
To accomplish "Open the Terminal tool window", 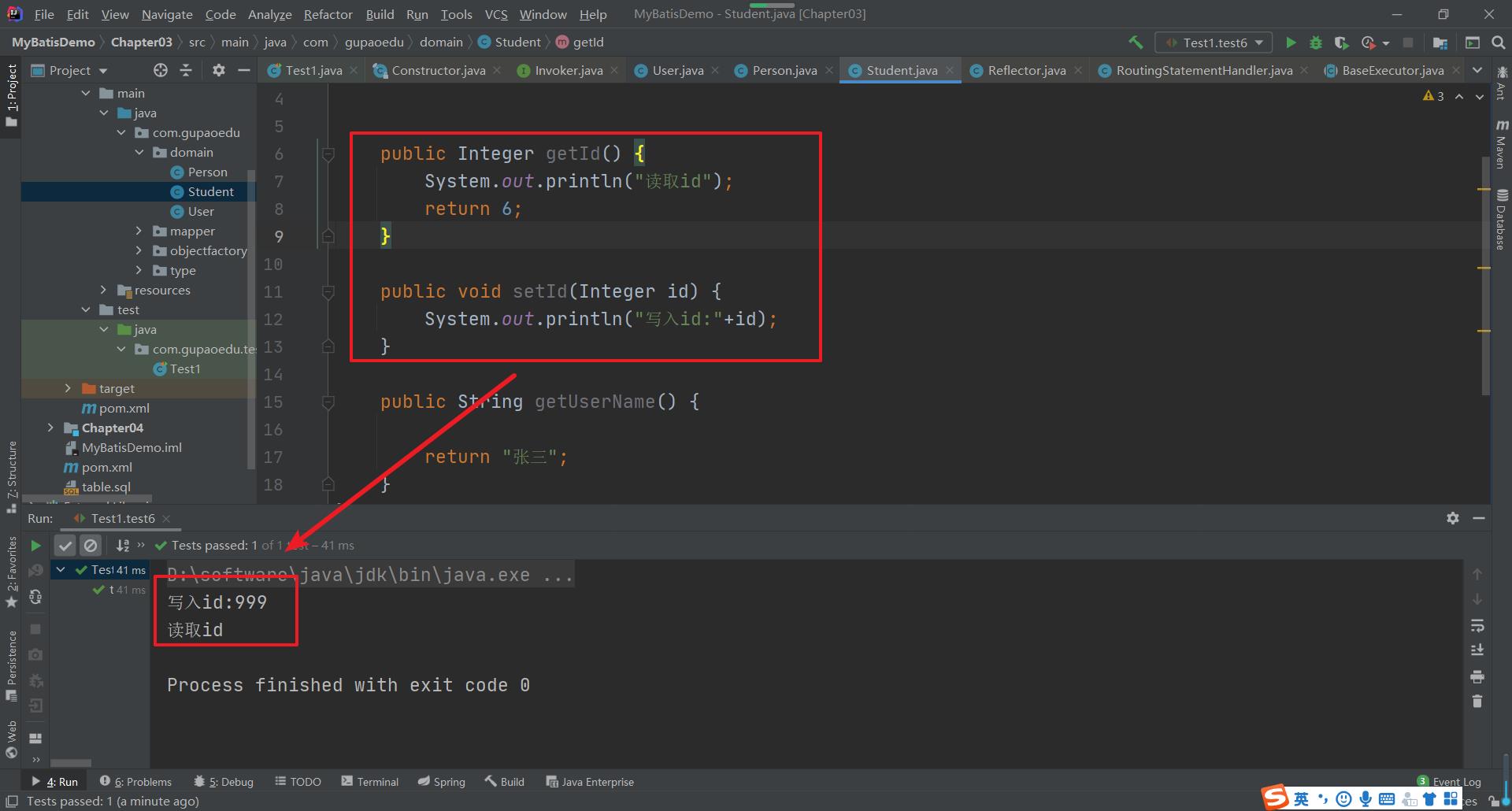I will pos(370,782).
